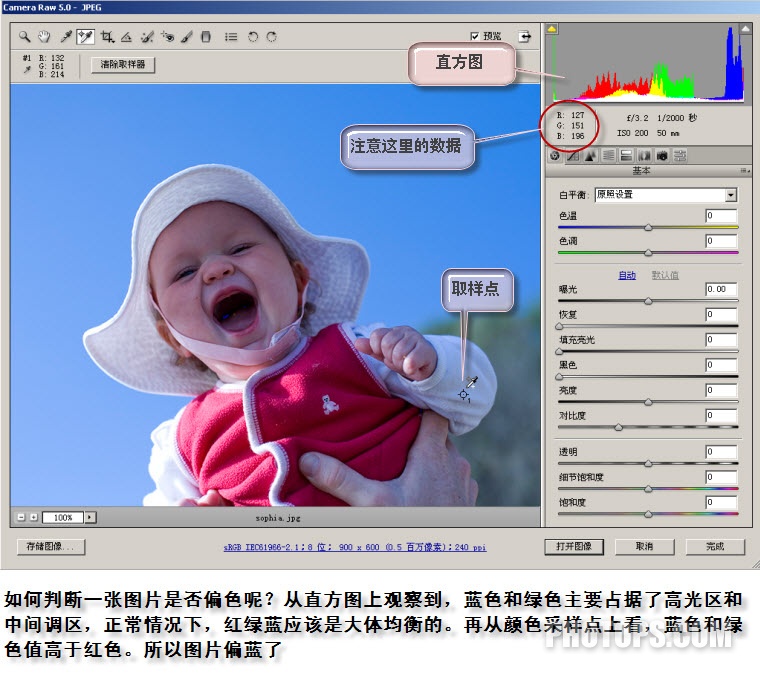This screenshot has width=760, height=679.
Task: Open the workflow options sRGB link
Action: (355, 547)
